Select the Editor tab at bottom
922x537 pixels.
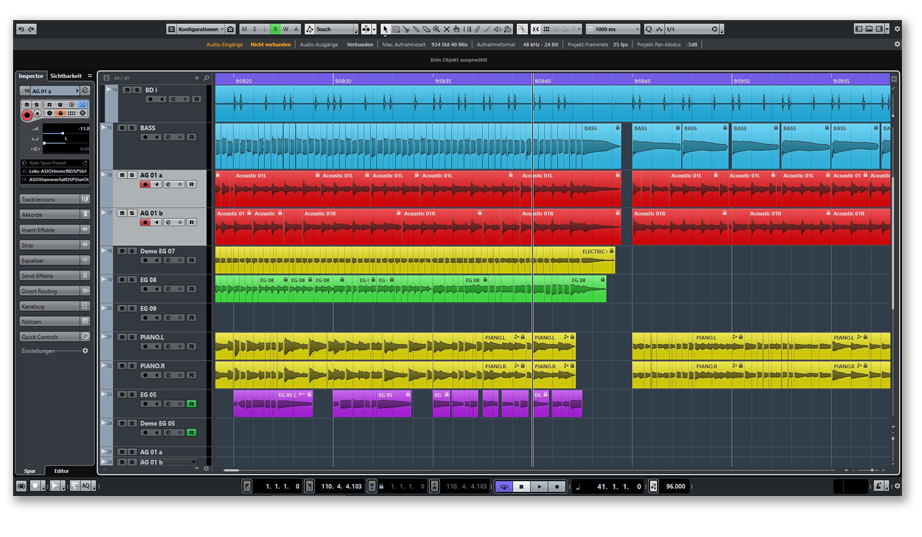pyautogui.click(x=62, y=471)
